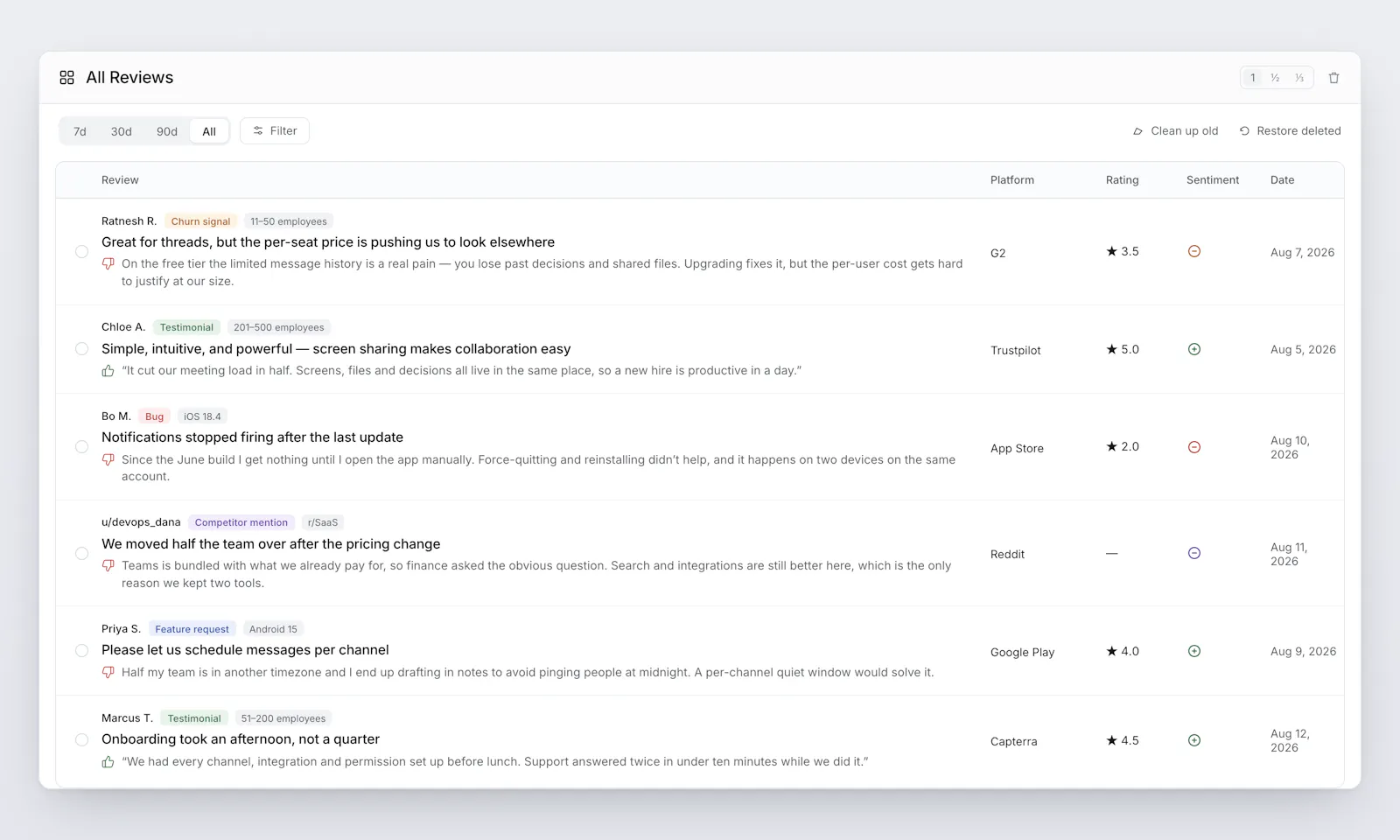The image size is (1400, 840).
Task: Click the Clean up old button
Action: click(x=1175, y=131)
